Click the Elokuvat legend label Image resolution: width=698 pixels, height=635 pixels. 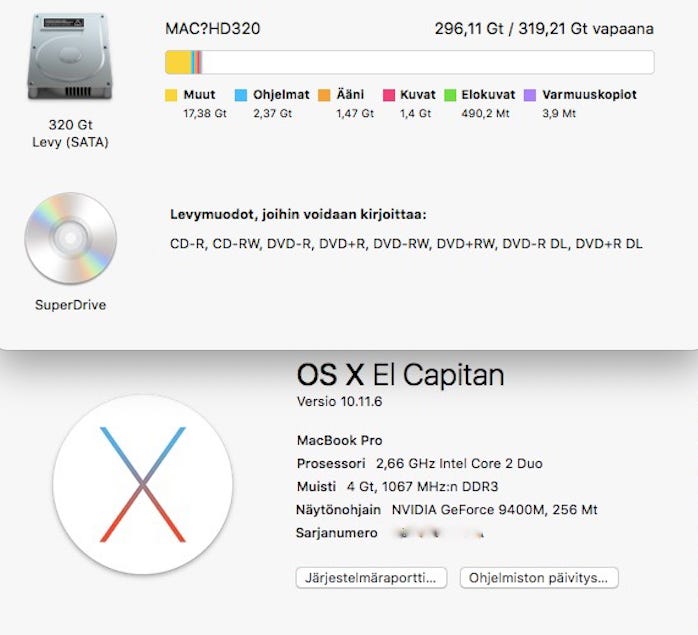pyautogui.click(x=488, y=95)
